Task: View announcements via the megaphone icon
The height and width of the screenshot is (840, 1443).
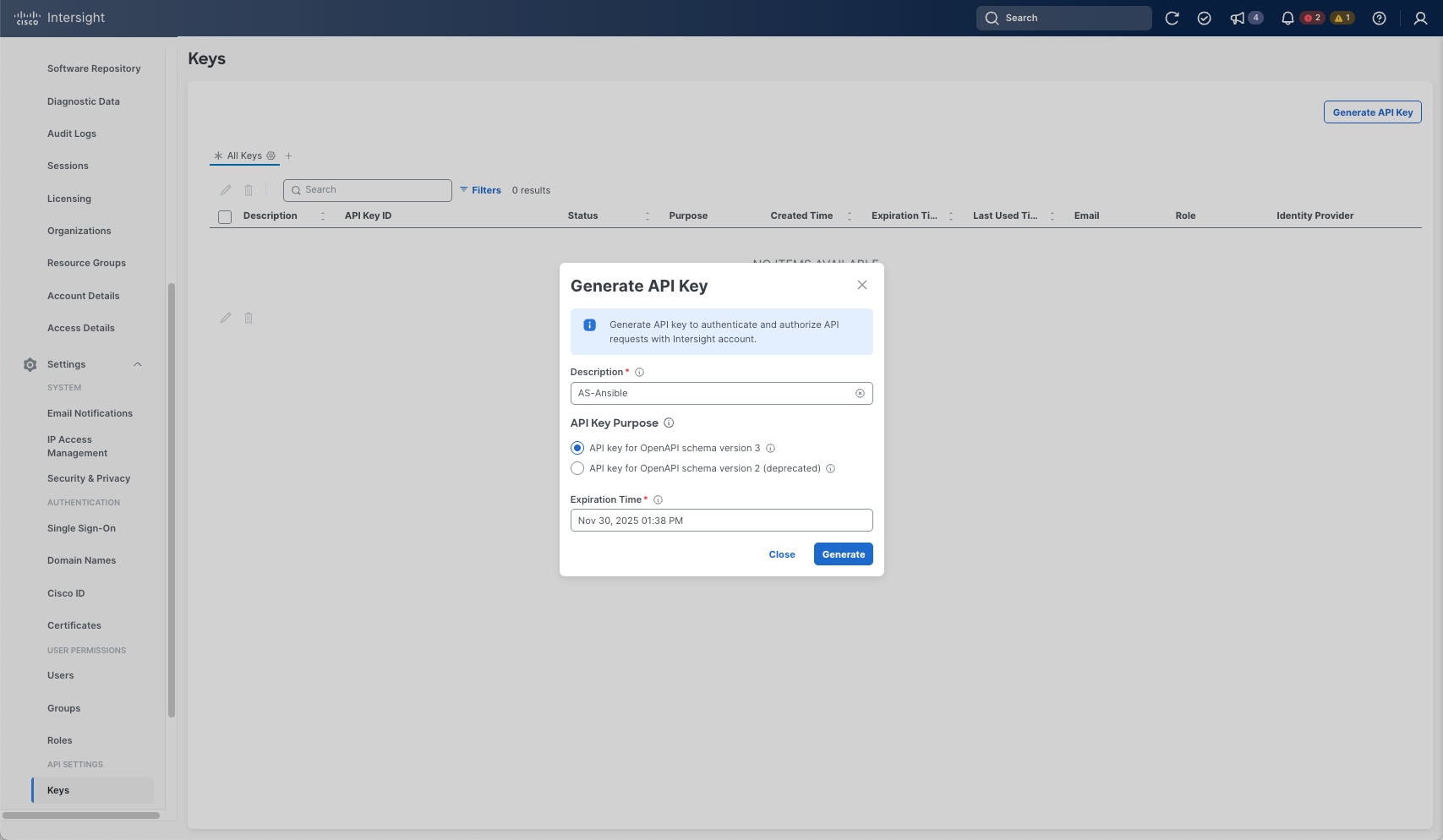Action: 1238,18
